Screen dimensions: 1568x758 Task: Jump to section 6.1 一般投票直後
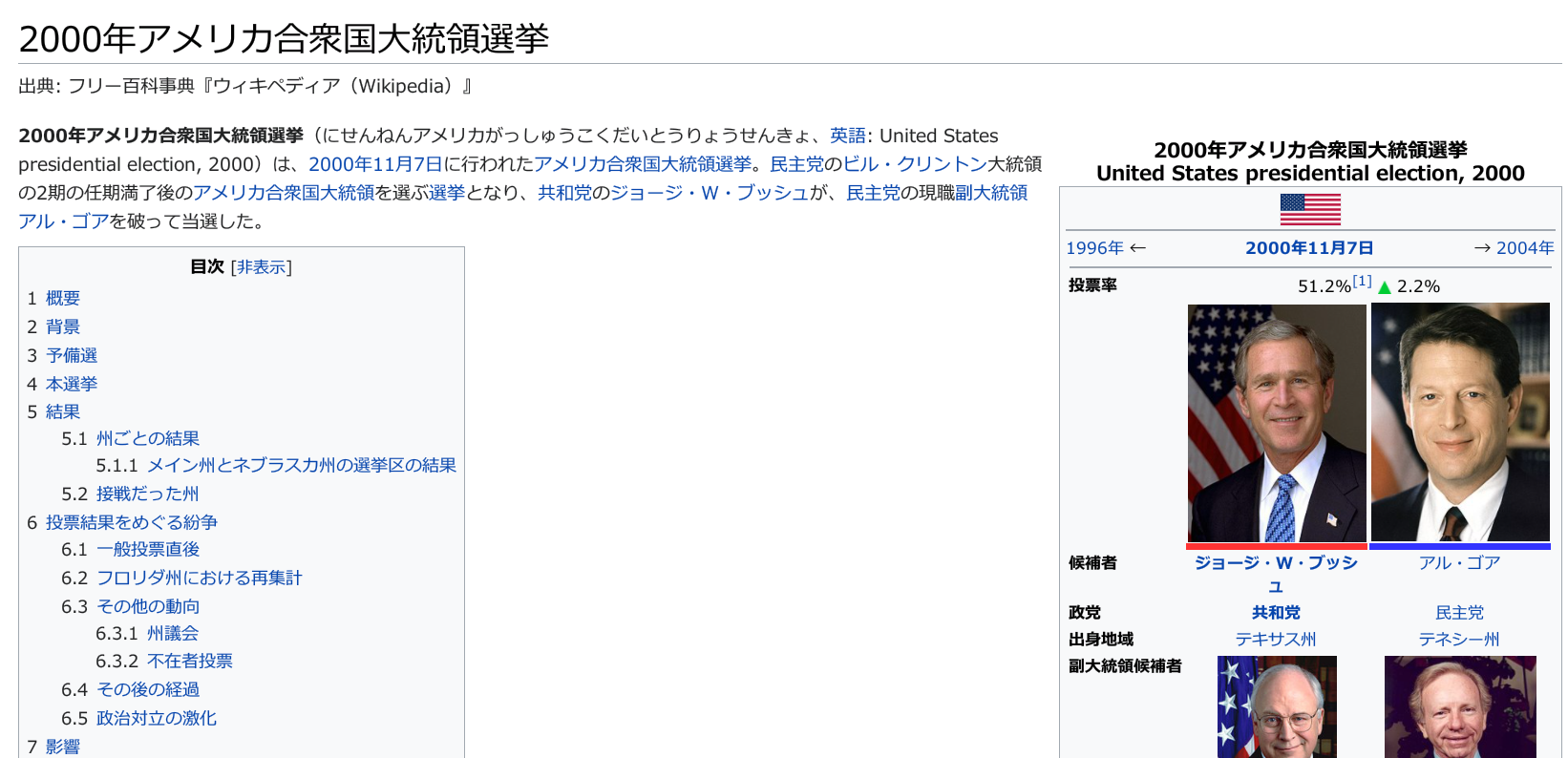click(x=131, y=550)
